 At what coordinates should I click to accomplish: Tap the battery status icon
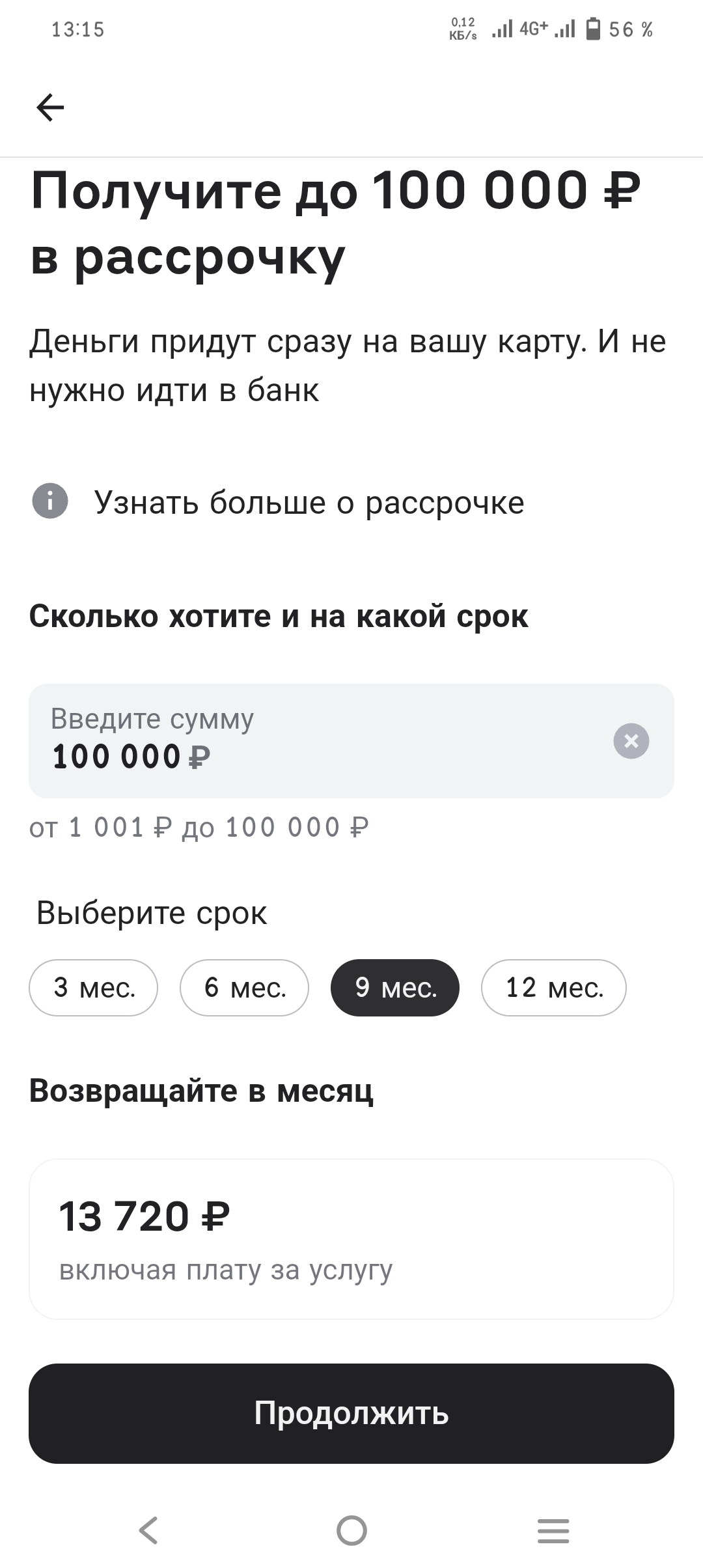pyautogui.click(x=593, y=29)
